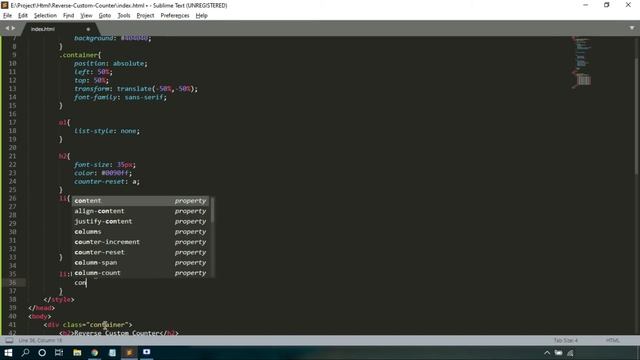Choose 'counter-reset' autocomplete suggestion
This screenshot has width=640, height=360.
click(140, 252)
